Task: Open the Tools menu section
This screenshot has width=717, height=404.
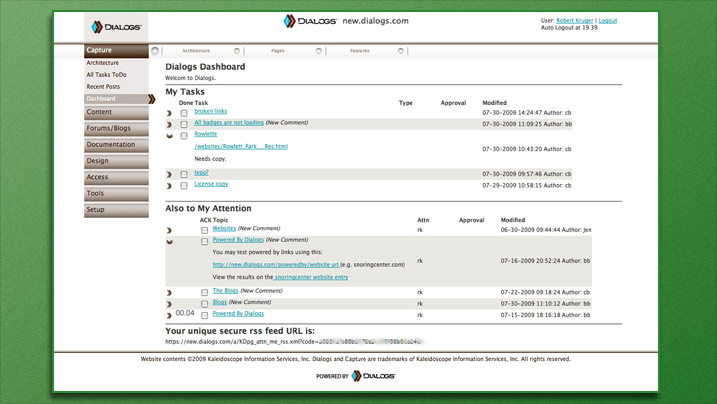Action: [116, 194]
